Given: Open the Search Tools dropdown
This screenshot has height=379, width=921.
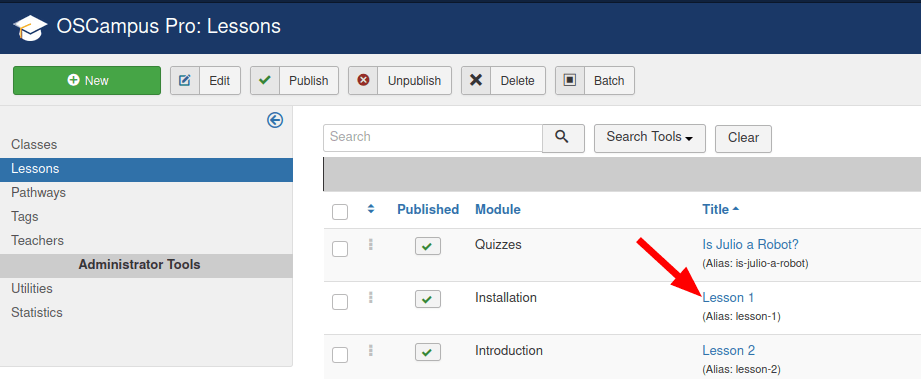Looking at the screenshot, I should point(650,138).
